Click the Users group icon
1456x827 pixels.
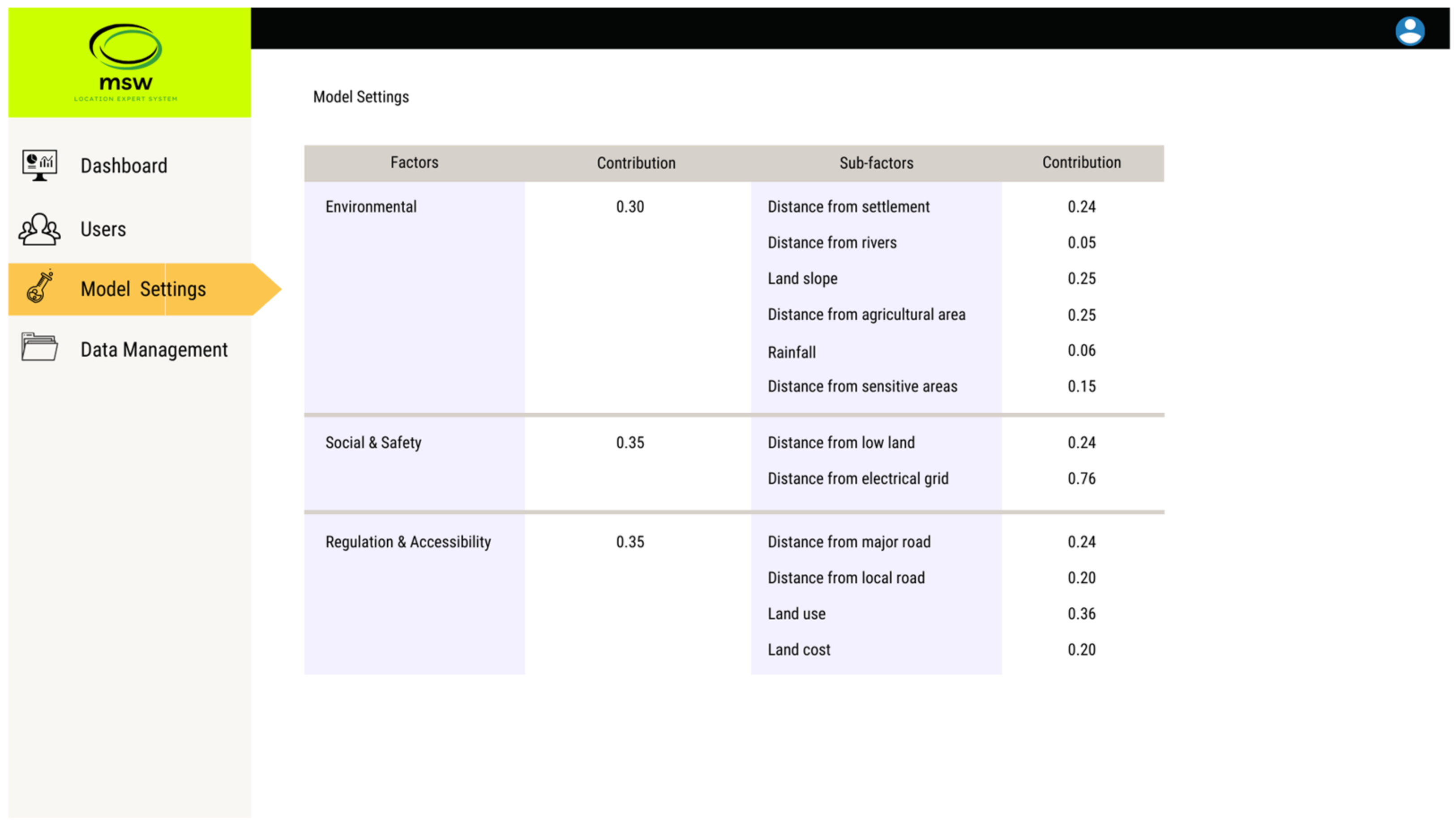click(39, 229)
